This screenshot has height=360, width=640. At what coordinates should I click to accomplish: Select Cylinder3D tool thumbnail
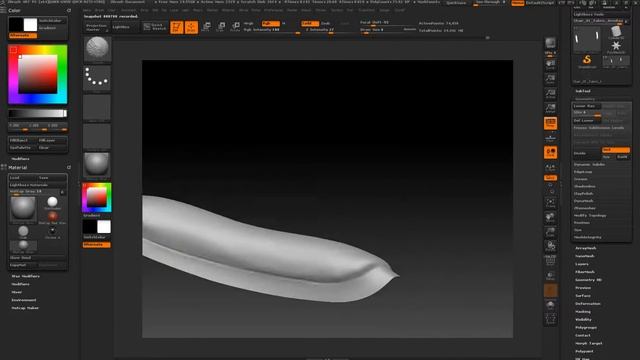[x=616, y=33]
